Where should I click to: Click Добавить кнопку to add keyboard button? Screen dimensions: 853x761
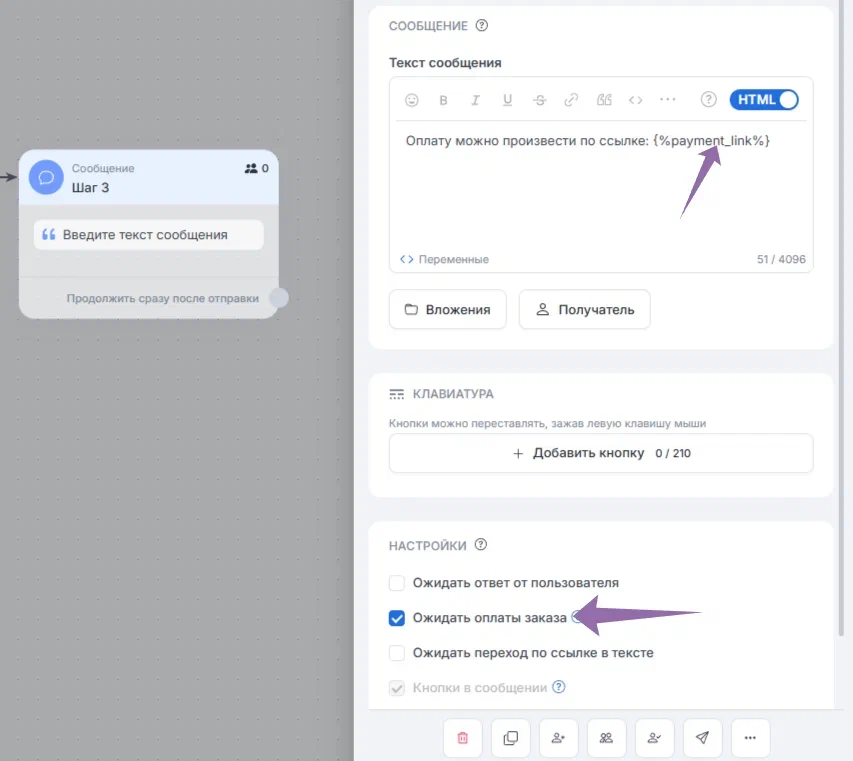(x=601, y=453)
